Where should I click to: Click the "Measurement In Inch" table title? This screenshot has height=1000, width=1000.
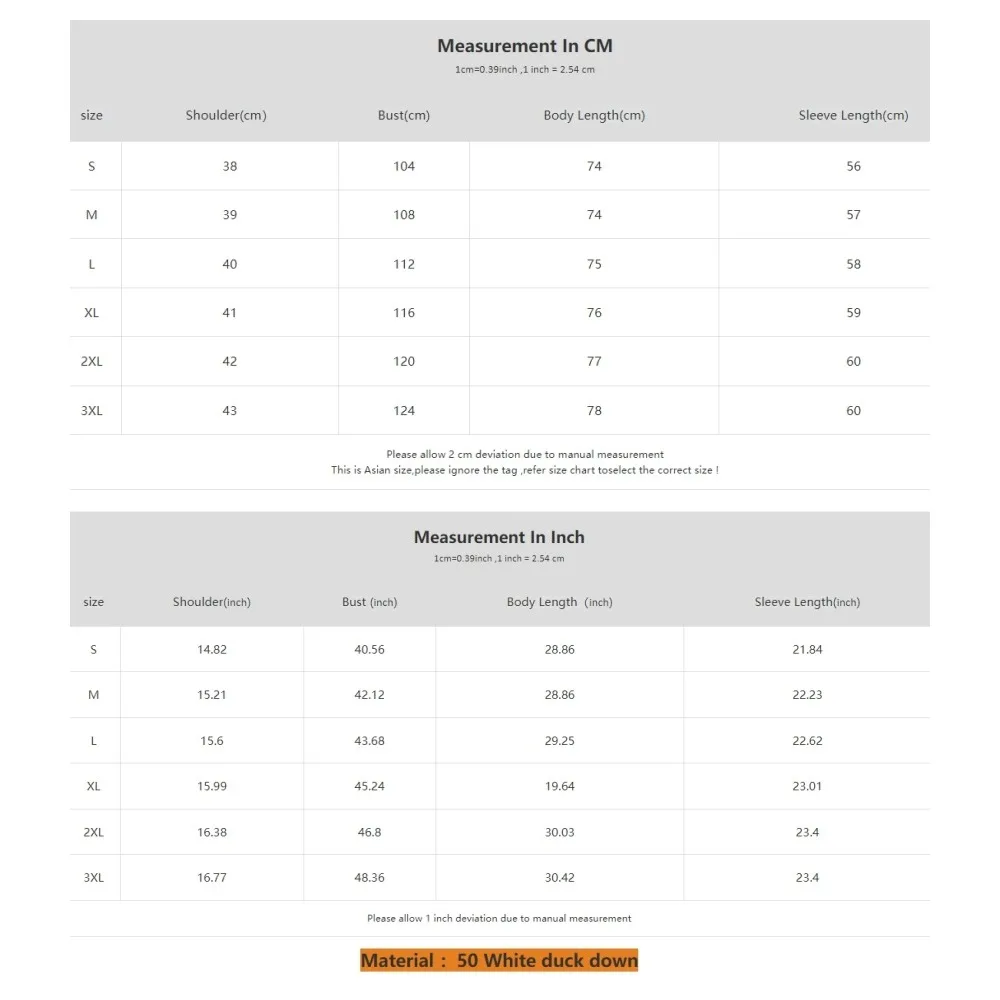tap(499, 537)
